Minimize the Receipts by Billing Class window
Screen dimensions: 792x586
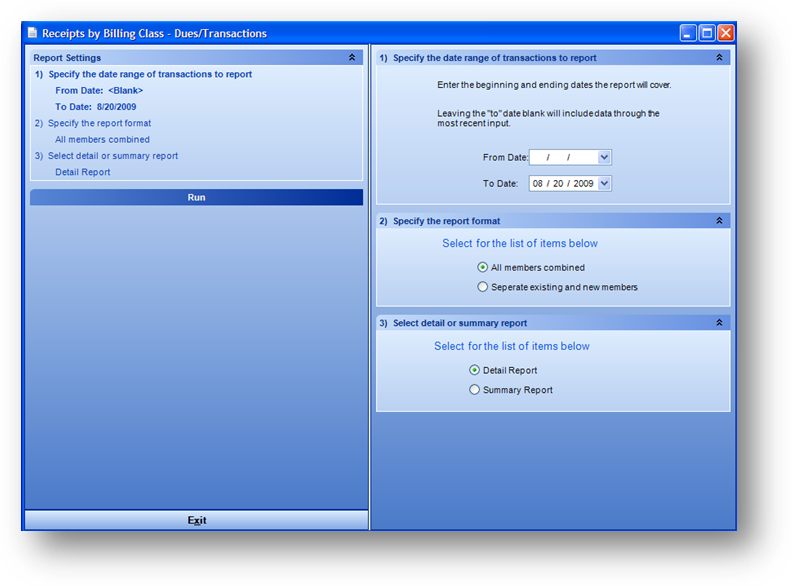[688, 33]
